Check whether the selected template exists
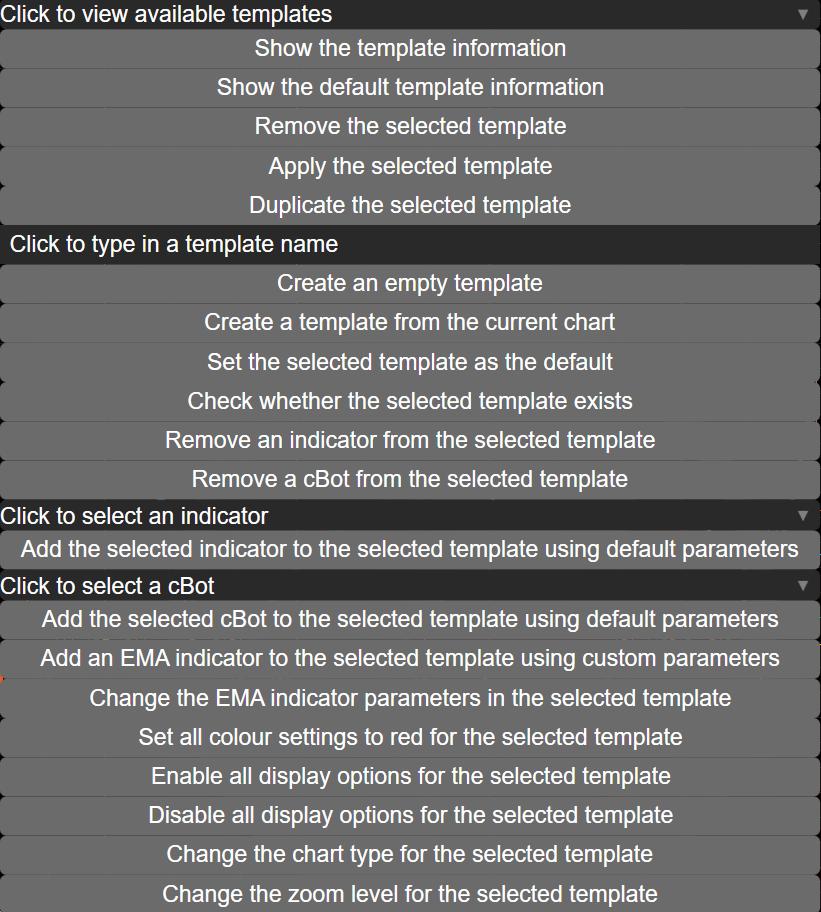Screen dimensions: 821x912 410,401
